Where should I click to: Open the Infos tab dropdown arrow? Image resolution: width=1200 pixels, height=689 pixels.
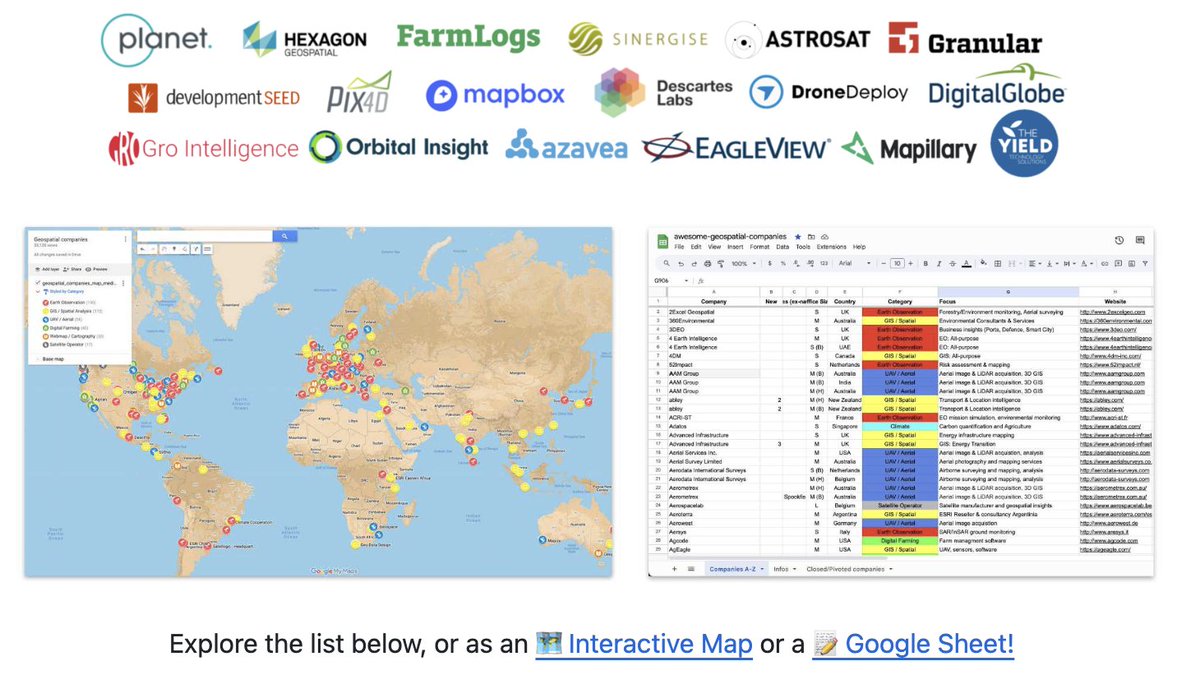pyautogui.click(x=794, y=569)
